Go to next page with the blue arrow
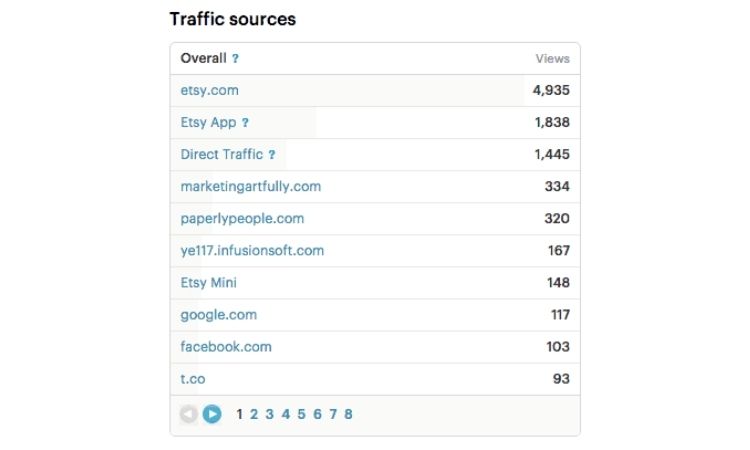The height and width of the screenshot is (450, 750). click(212, 414)
